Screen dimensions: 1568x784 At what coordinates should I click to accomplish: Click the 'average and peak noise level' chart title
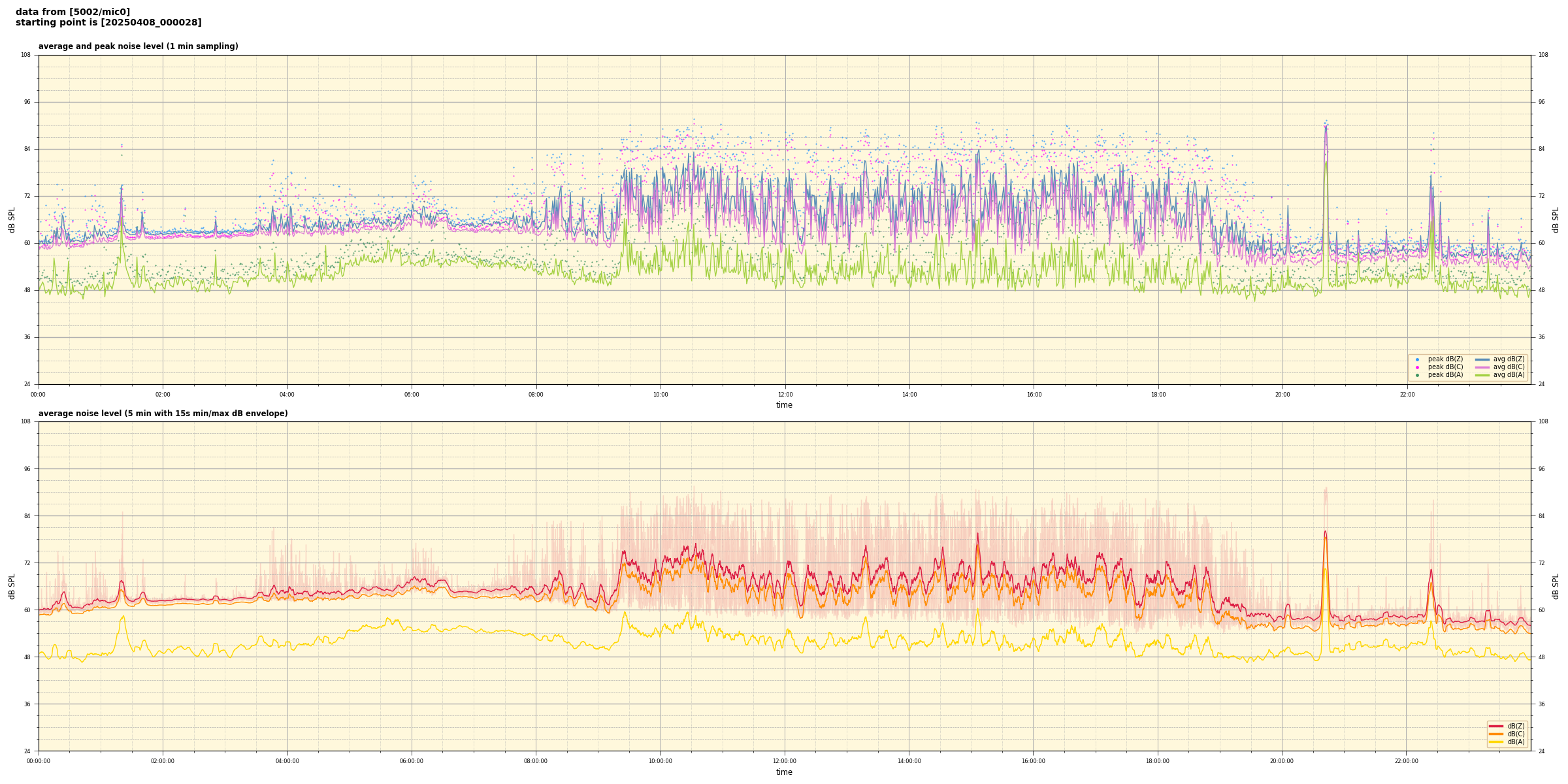(138, 46)
